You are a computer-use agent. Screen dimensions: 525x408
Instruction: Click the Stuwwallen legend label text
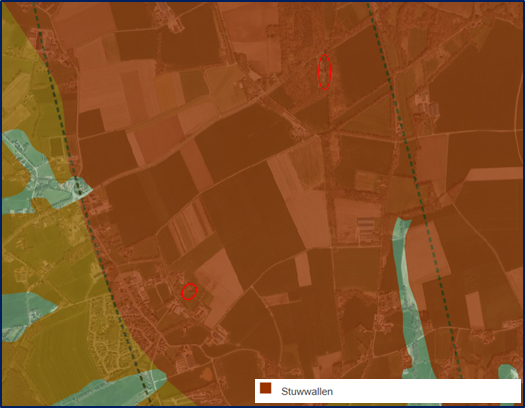coord(307,391)
